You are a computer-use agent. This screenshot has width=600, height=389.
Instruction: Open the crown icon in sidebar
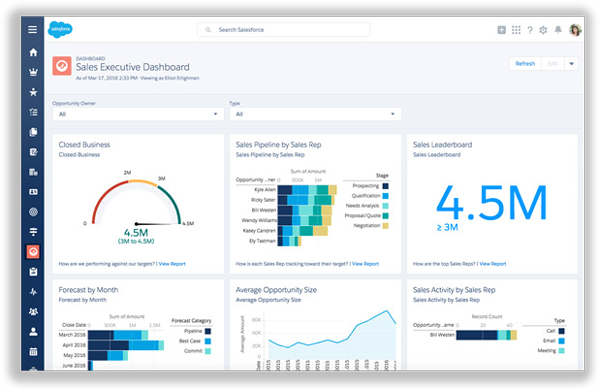pos(33,72)
